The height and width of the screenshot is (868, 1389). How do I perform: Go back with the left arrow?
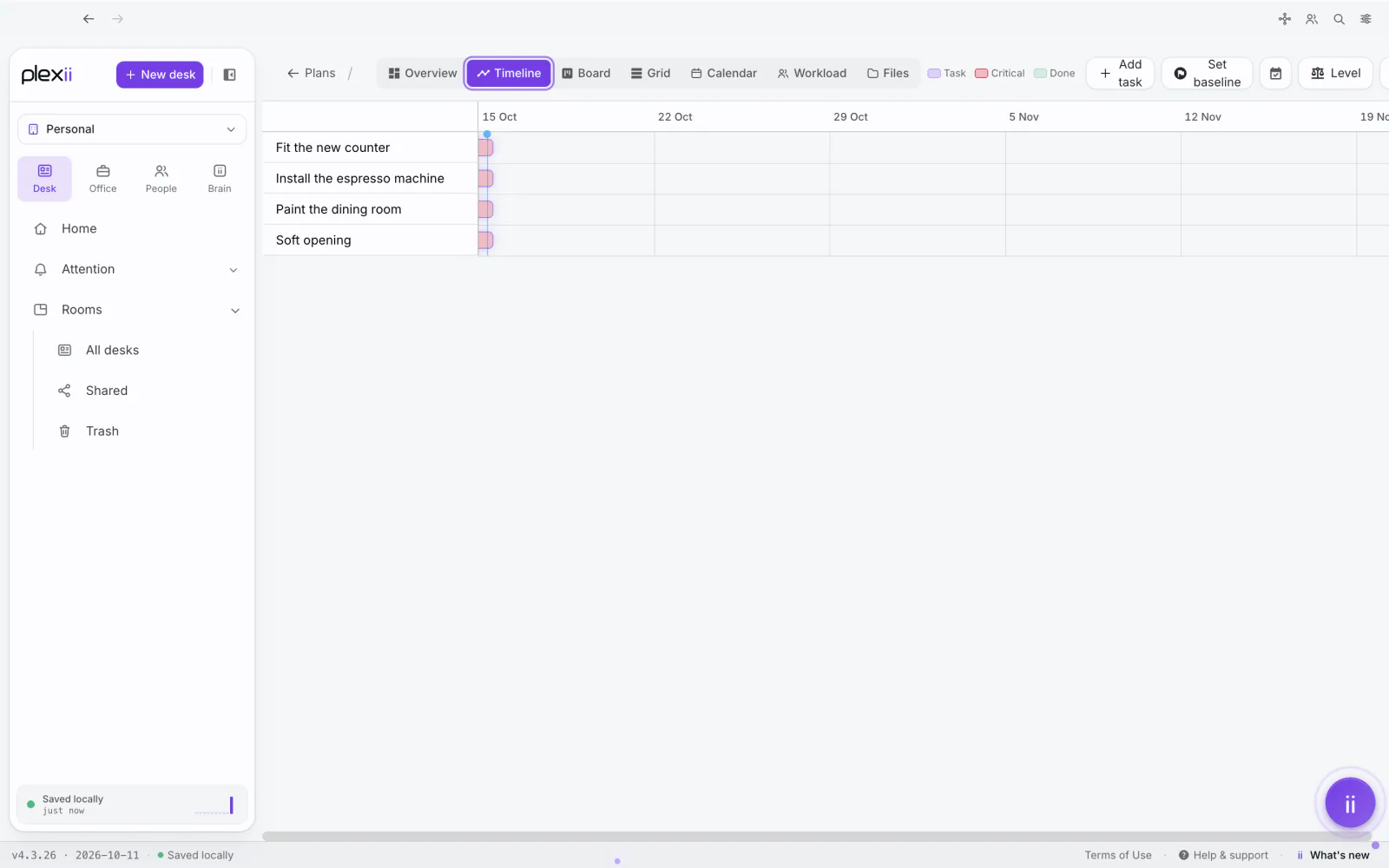89,18
